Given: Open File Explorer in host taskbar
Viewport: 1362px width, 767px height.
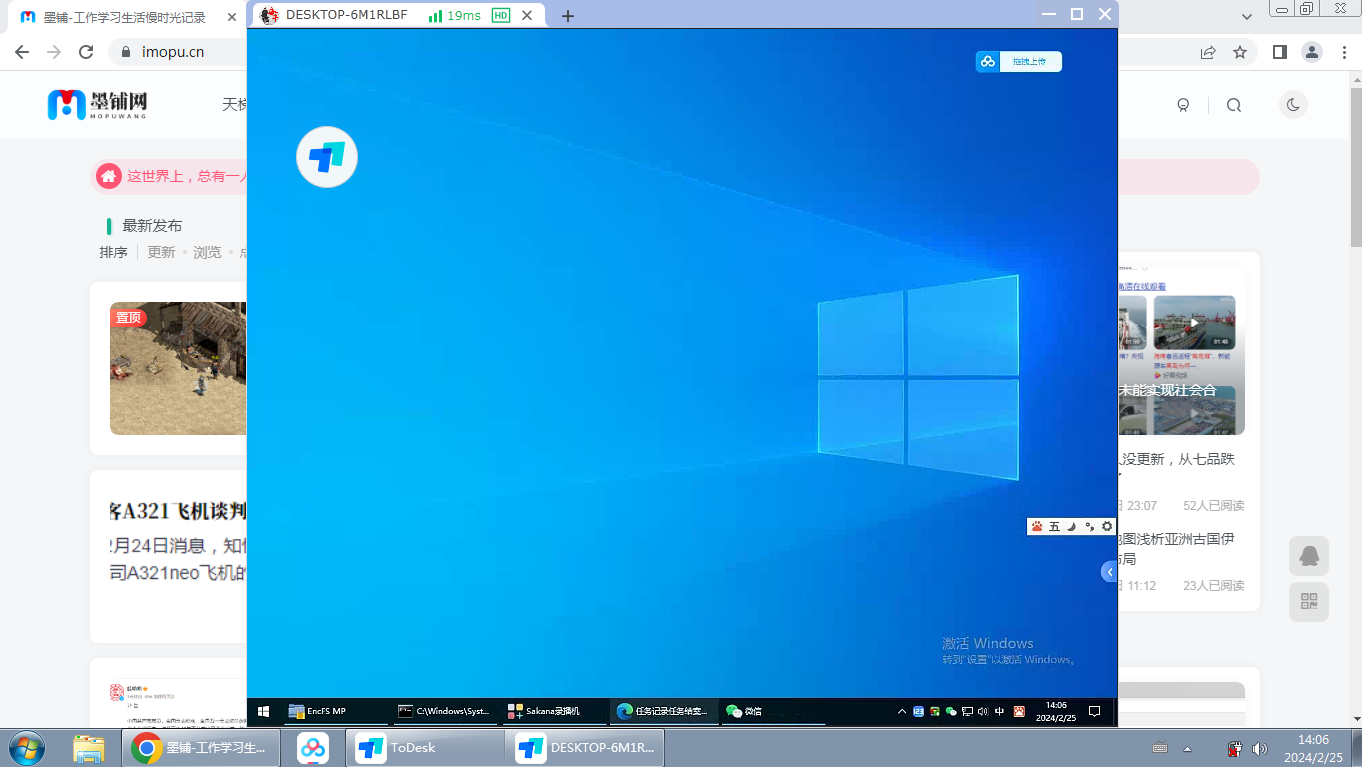Looking at the screenshot, I should [89, 748].
